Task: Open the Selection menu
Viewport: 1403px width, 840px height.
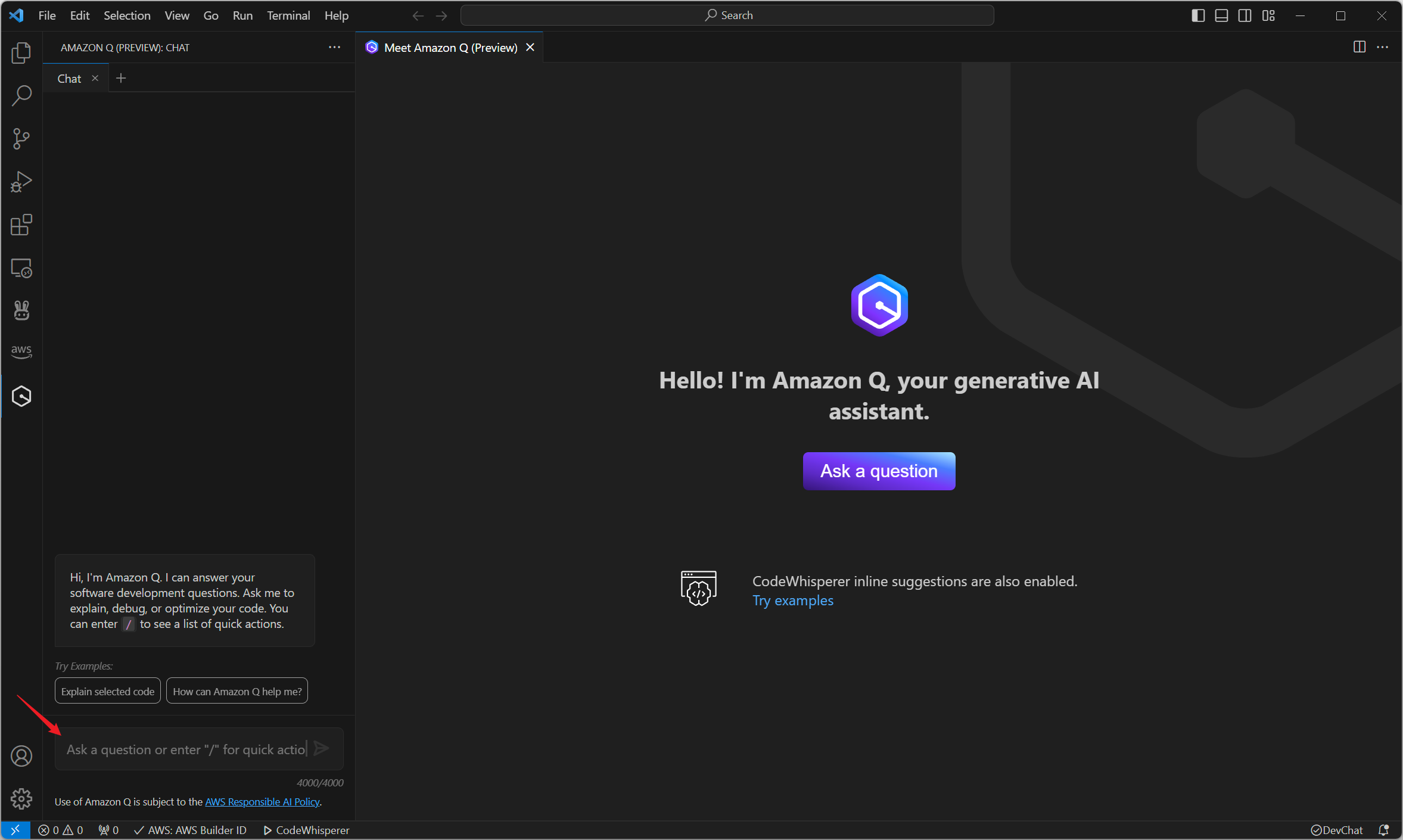Action: pos(127,15)
